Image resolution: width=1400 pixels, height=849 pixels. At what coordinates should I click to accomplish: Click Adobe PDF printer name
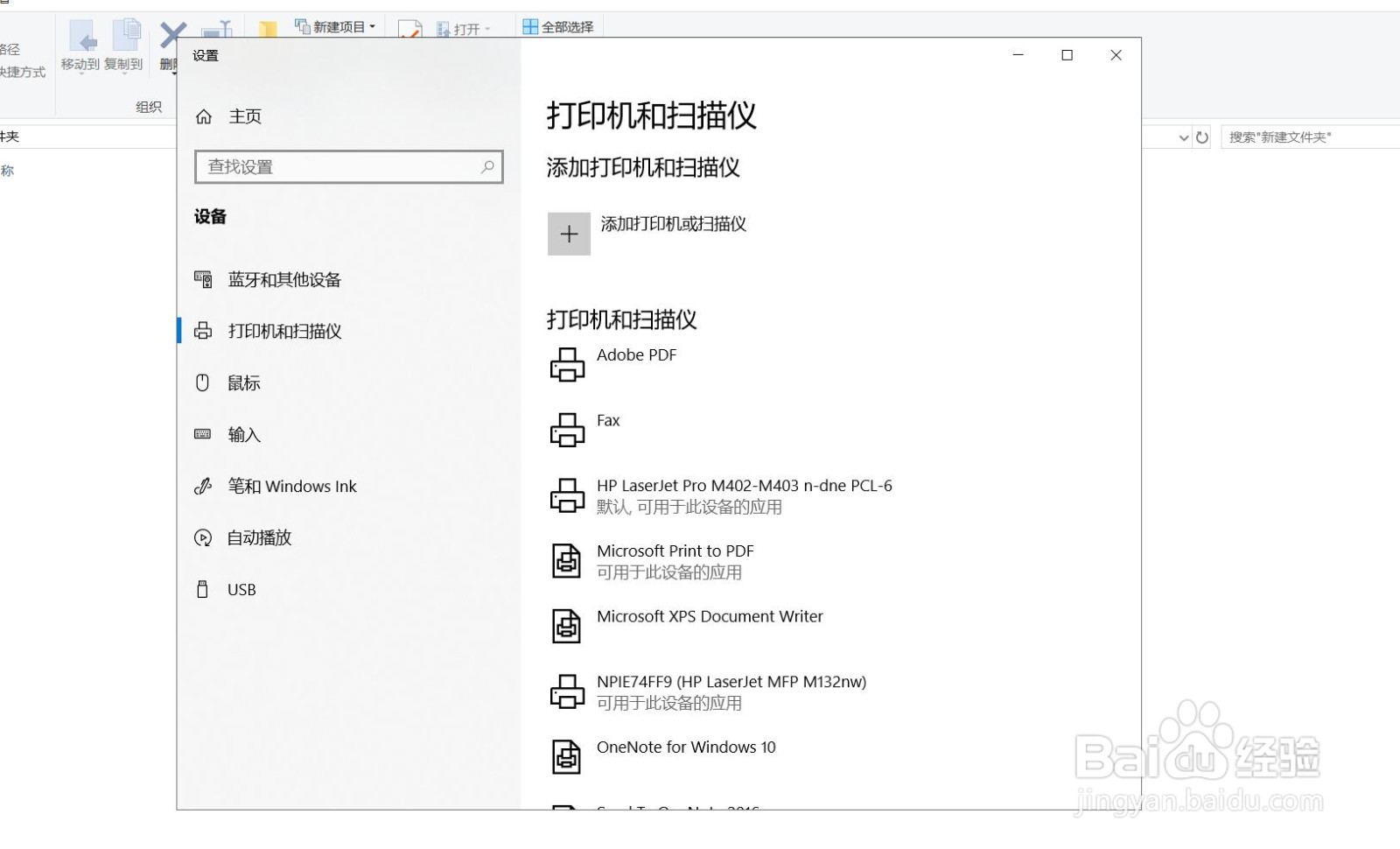[636, 355]
